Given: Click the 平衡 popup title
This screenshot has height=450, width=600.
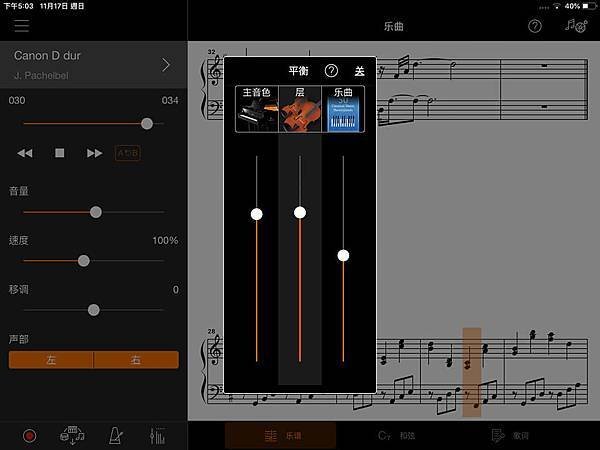Looking at the screenshot, I should point(298,71).
